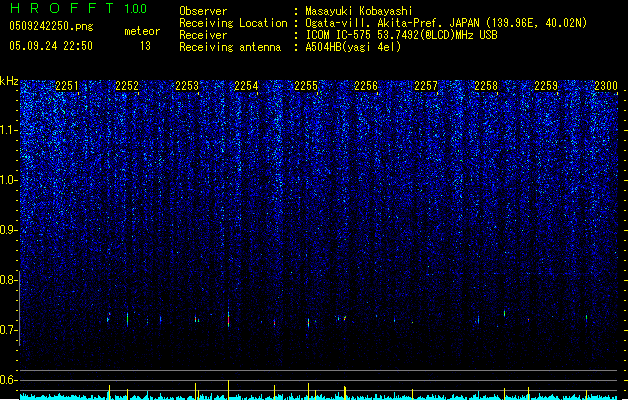The image size is (629, 400).
Task: Click the 2255 time marker
Action: (306, 86)
